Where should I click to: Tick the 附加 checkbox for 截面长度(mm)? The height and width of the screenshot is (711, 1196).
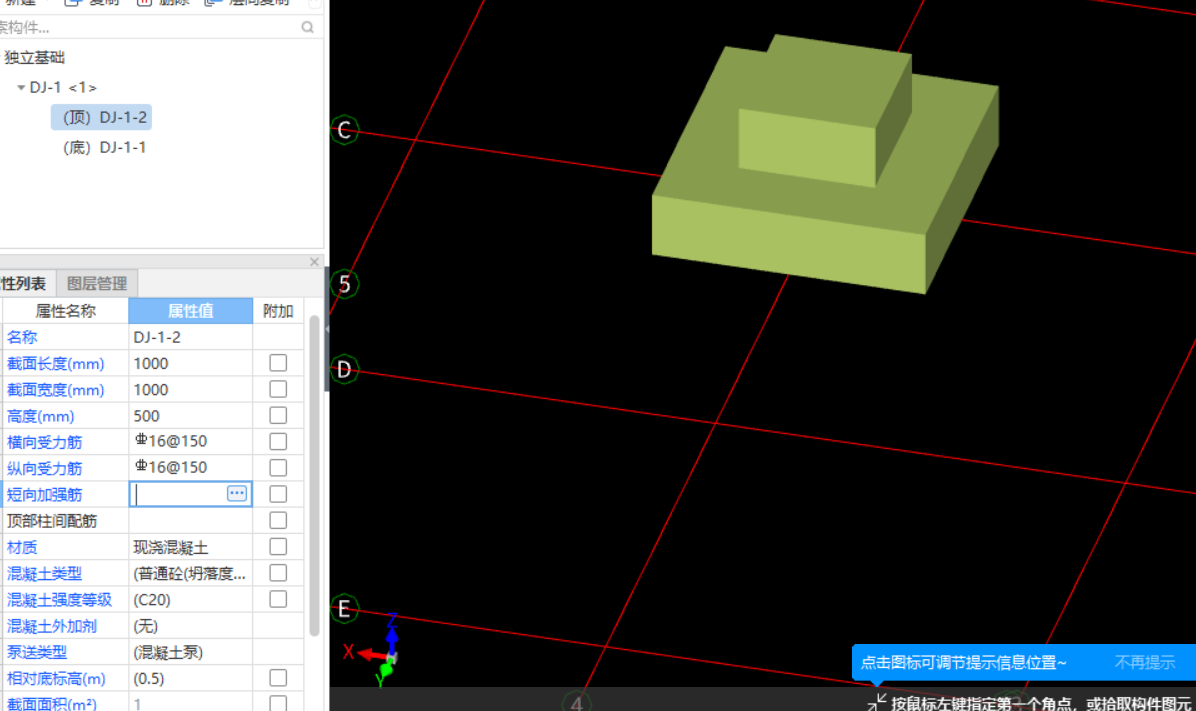click(x=278, y=363)
